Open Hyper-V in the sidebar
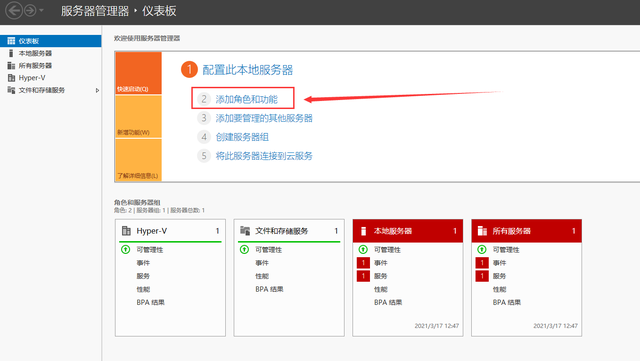 point(32,78)
